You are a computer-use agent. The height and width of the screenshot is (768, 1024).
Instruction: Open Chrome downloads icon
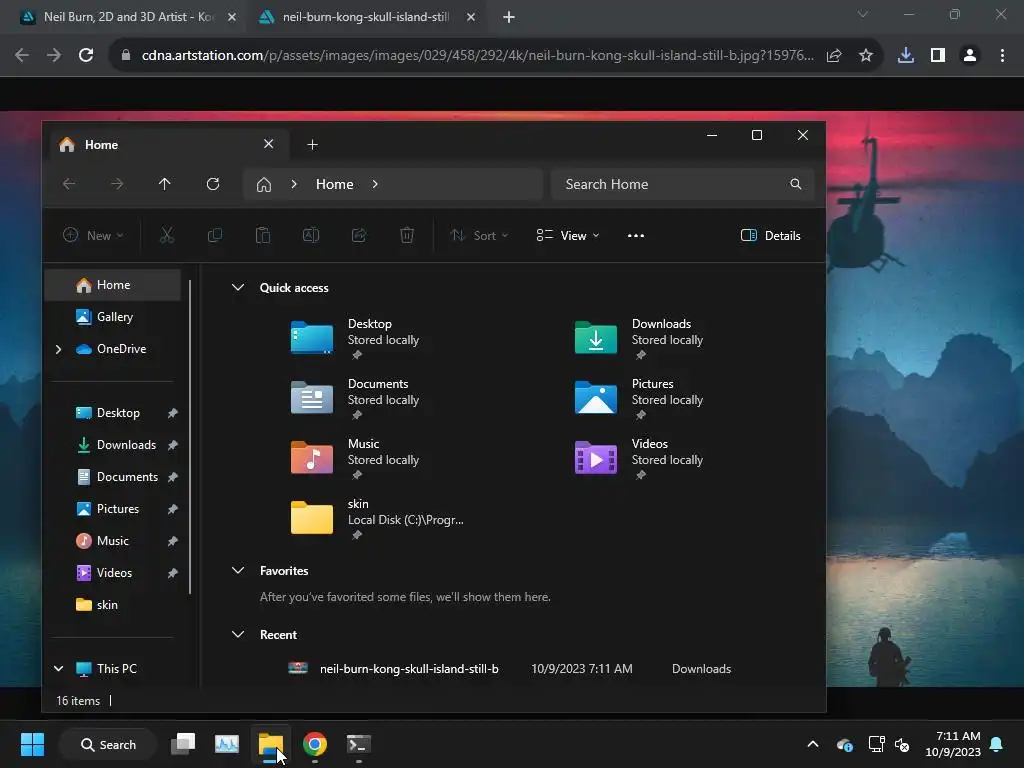coord(906,56)
